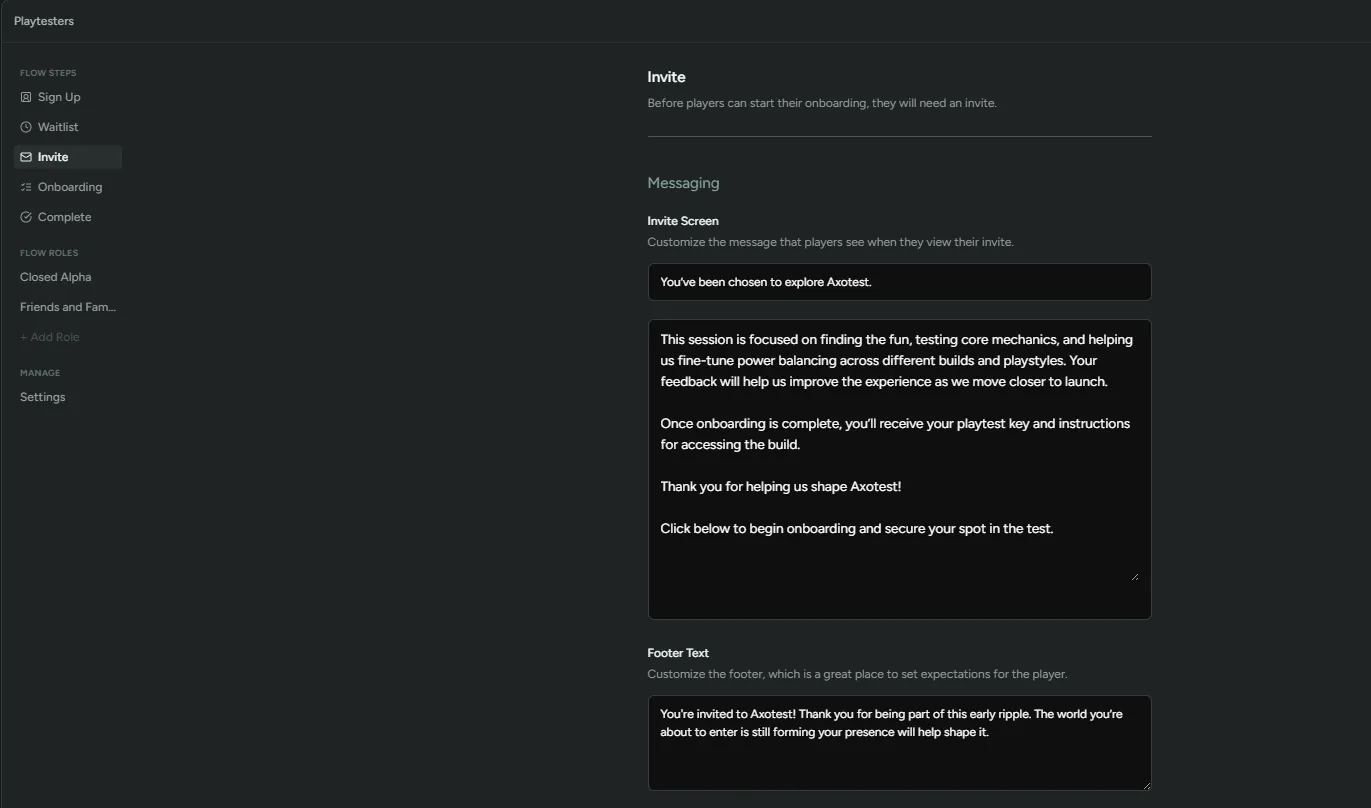Click the invite headline text field

click(x=899, y=281)
